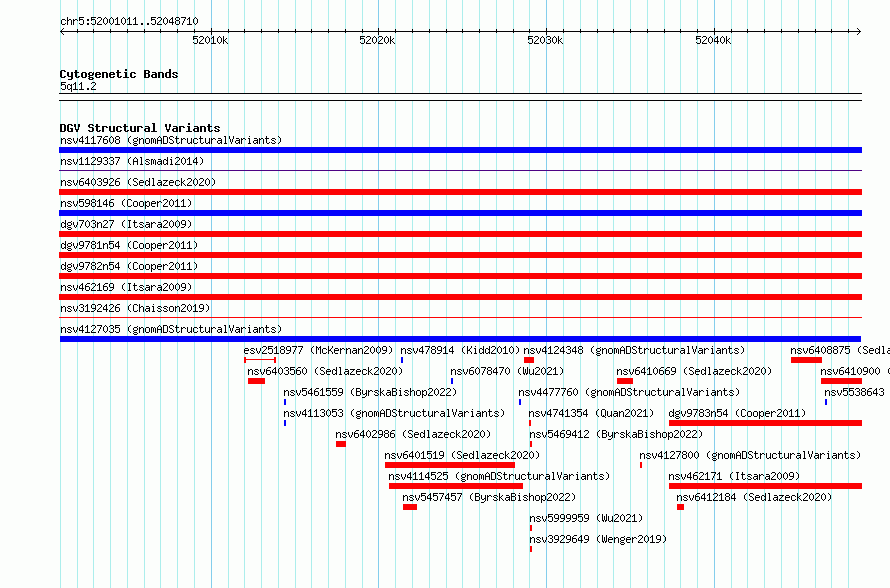Select the nsv6408875 red variant bar
Viewport: 890px width, 588px height.
(806, 360)
